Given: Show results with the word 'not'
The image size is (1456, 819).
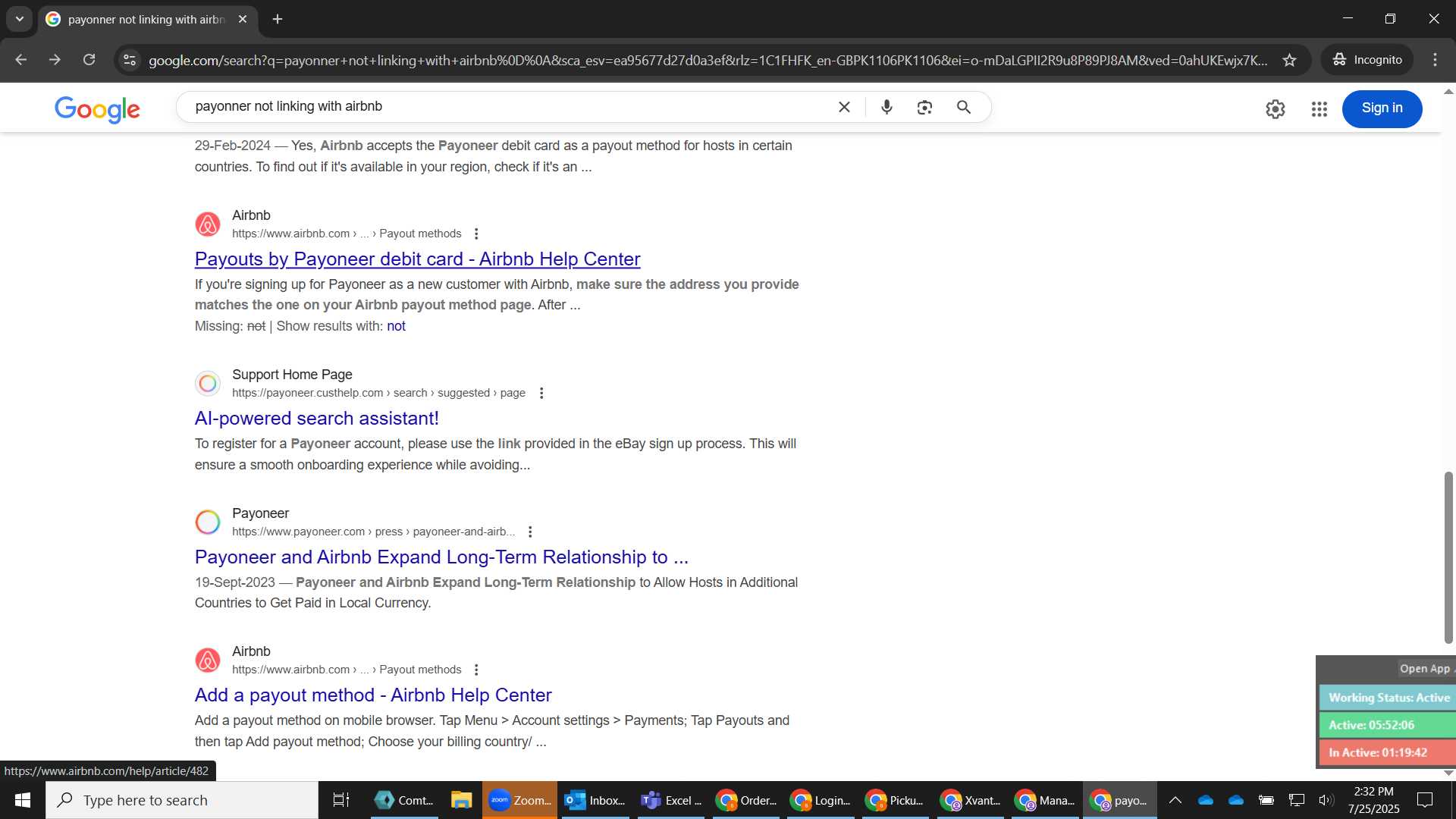Looking at the screenshot, I should 396,326.
